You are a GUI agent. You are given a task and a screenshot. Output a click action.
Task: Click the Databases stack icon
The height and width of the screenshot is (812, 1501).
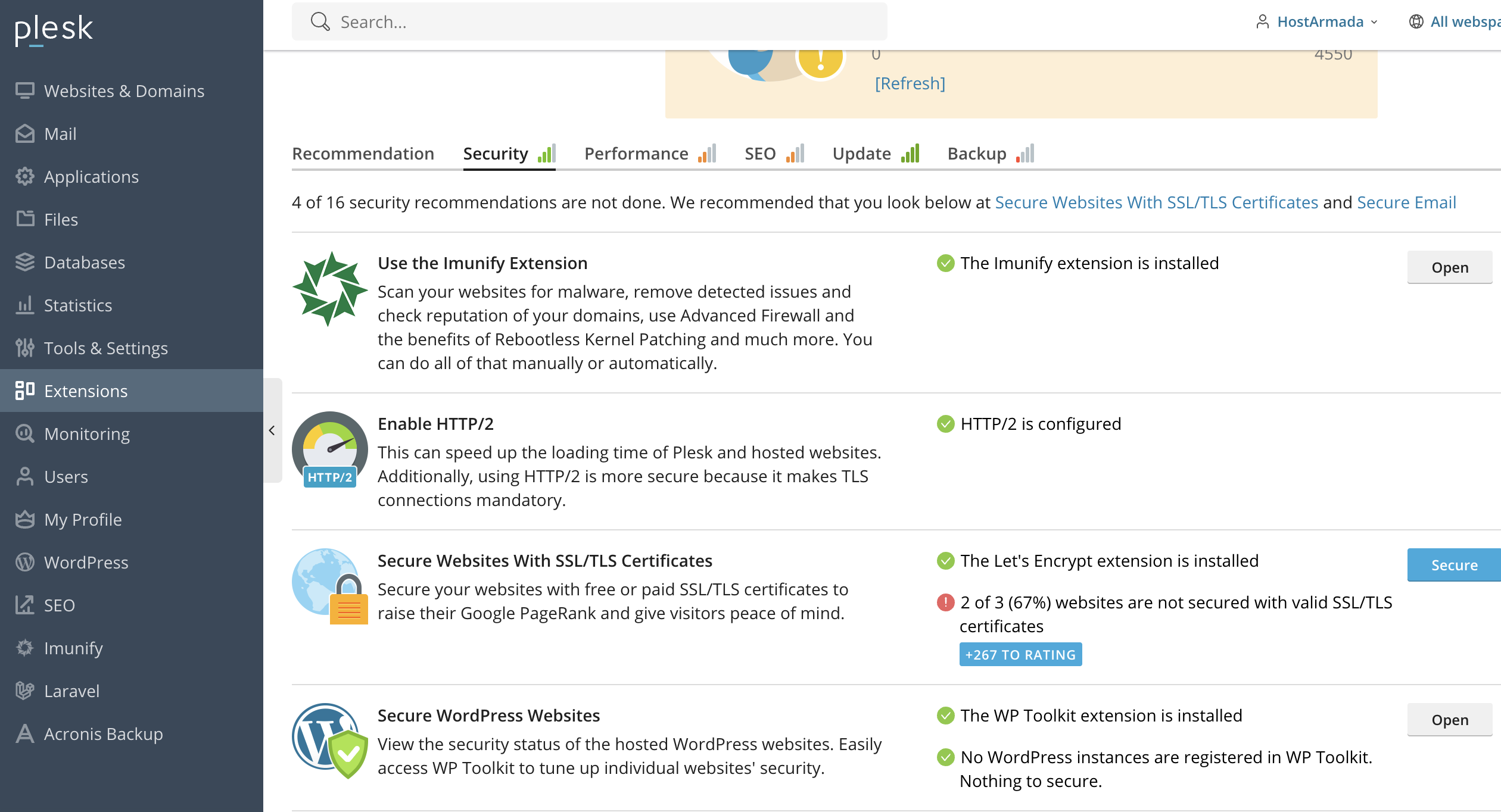25,262
